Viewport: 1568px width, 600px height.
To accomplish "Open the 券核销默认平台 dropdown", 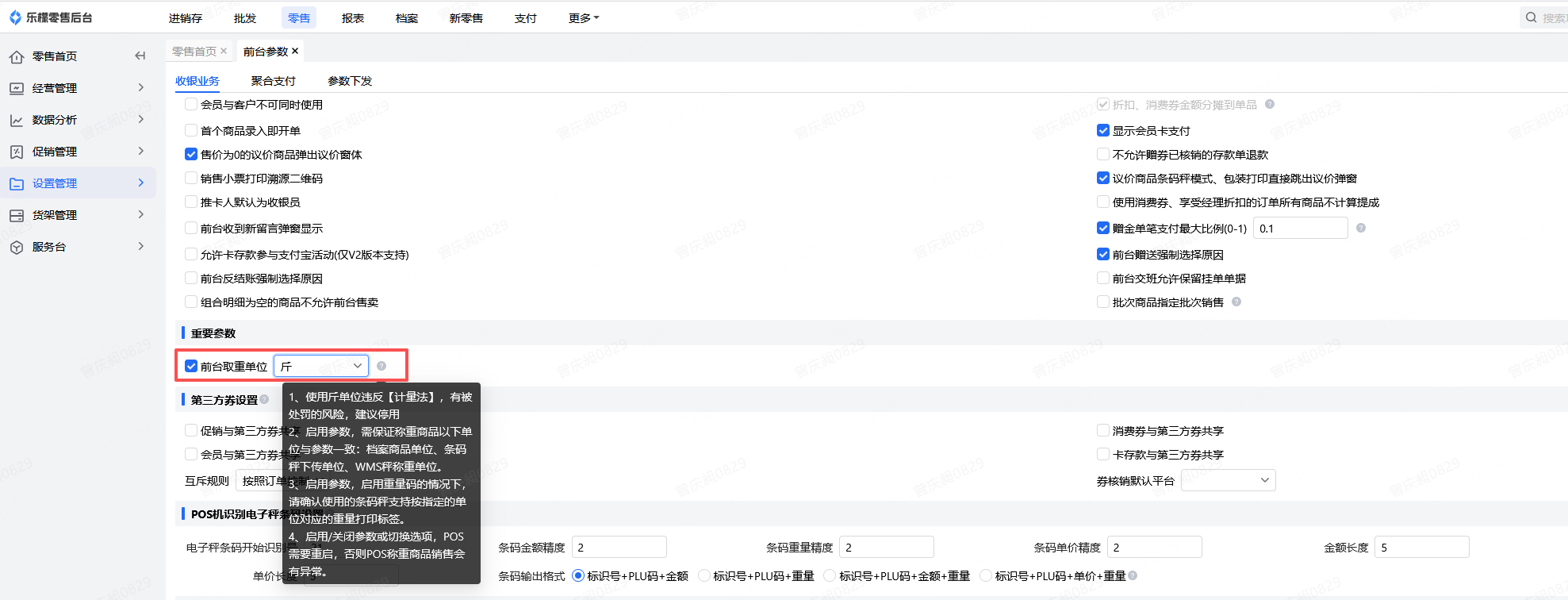I will click(x=1229, y=480).
